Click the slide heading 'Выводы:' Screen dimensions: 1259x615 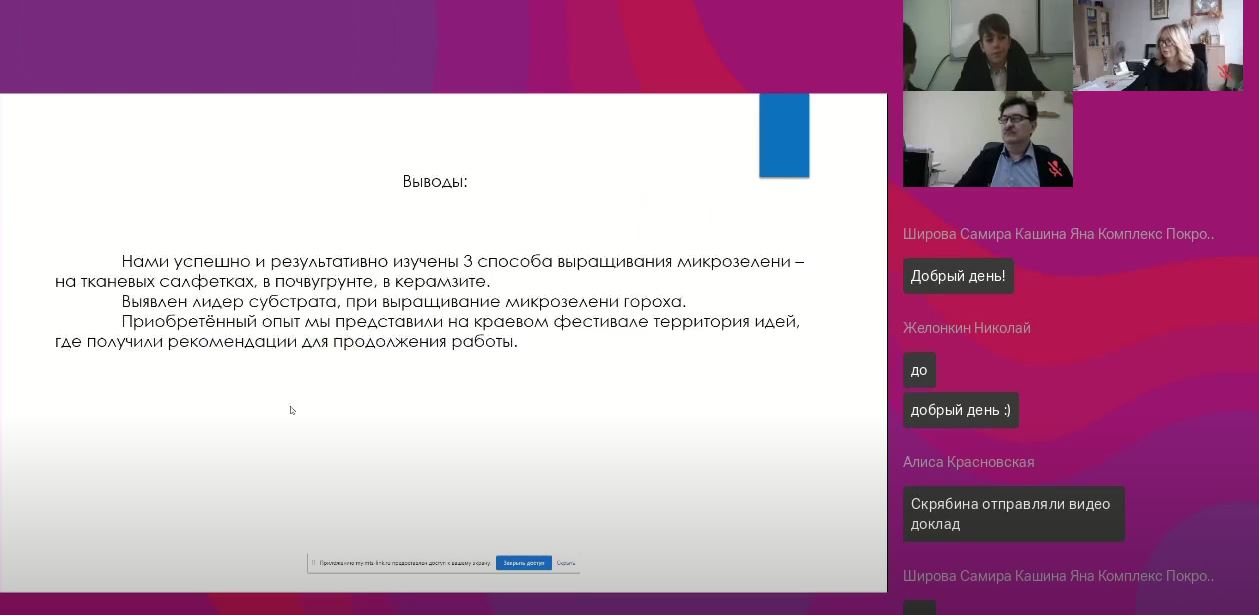(435, 182)
